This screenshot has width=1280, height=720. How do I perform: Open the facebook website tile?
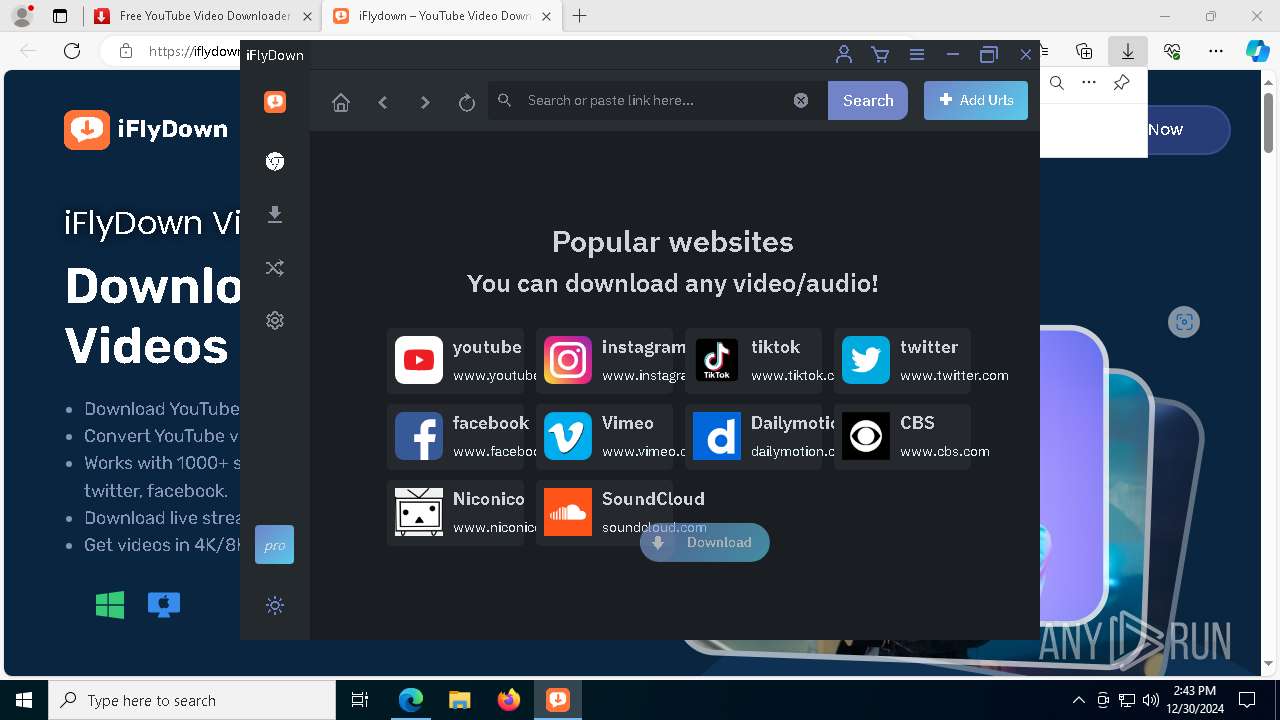pos(455,437)
